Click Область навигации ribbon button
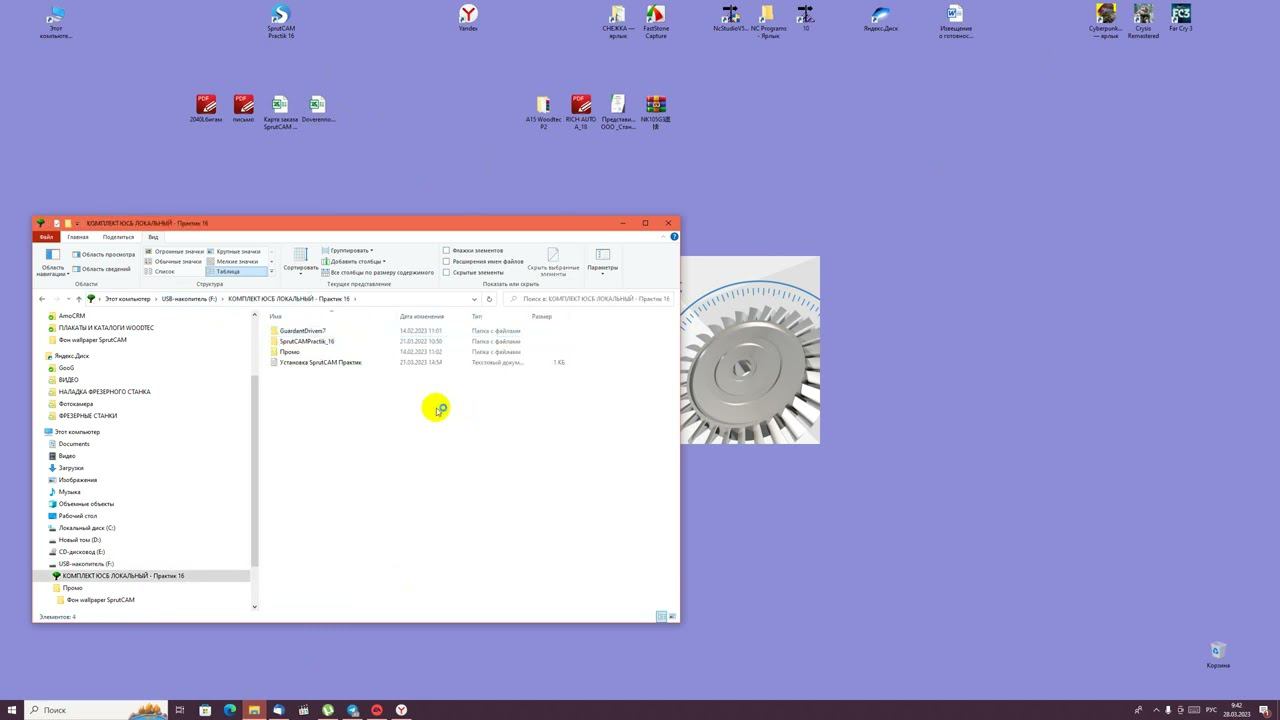The height and width of the screenshot is (720, 1280). 52,262
